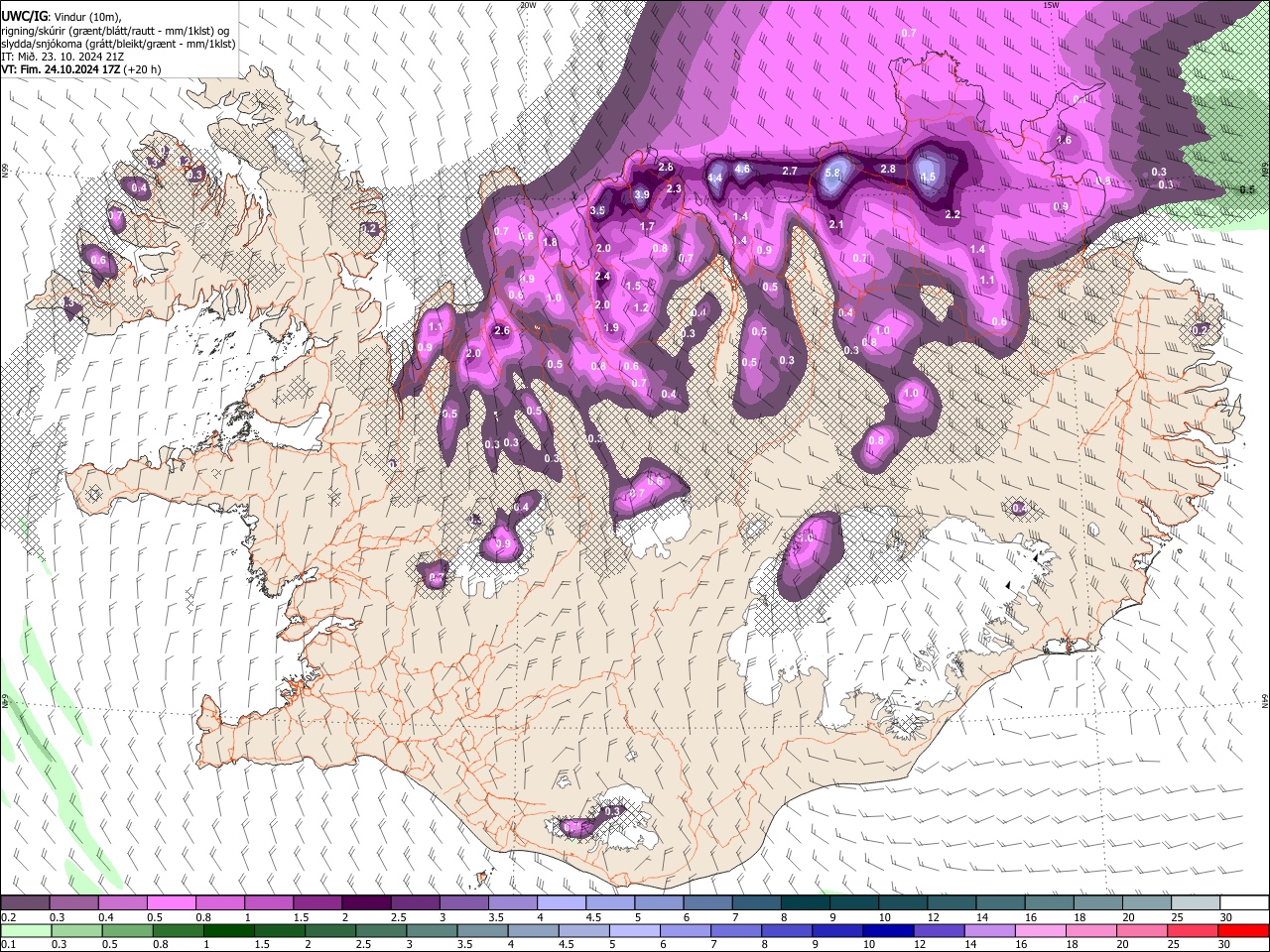Click snow scale swatch between 8 and 9
Viewport: 1270px width, 952px height.
[805, 902]
